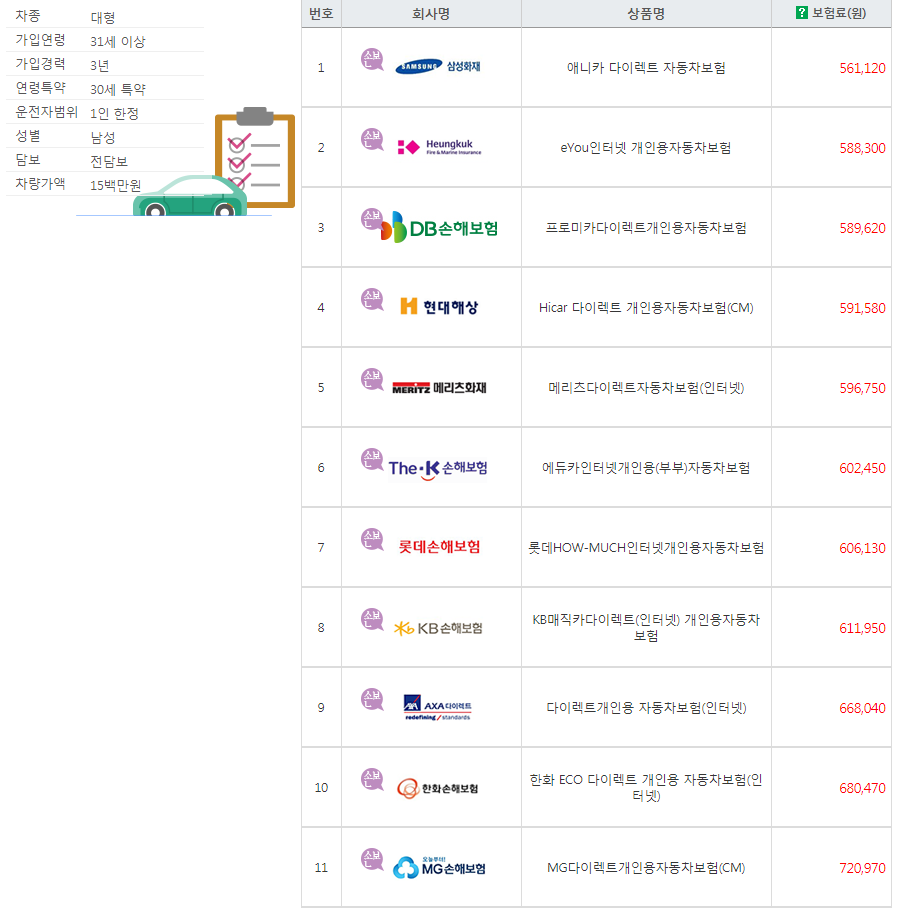Click the 가입연령 value 31세 이상
Screen dimensions: 897x910
point(118,41)
